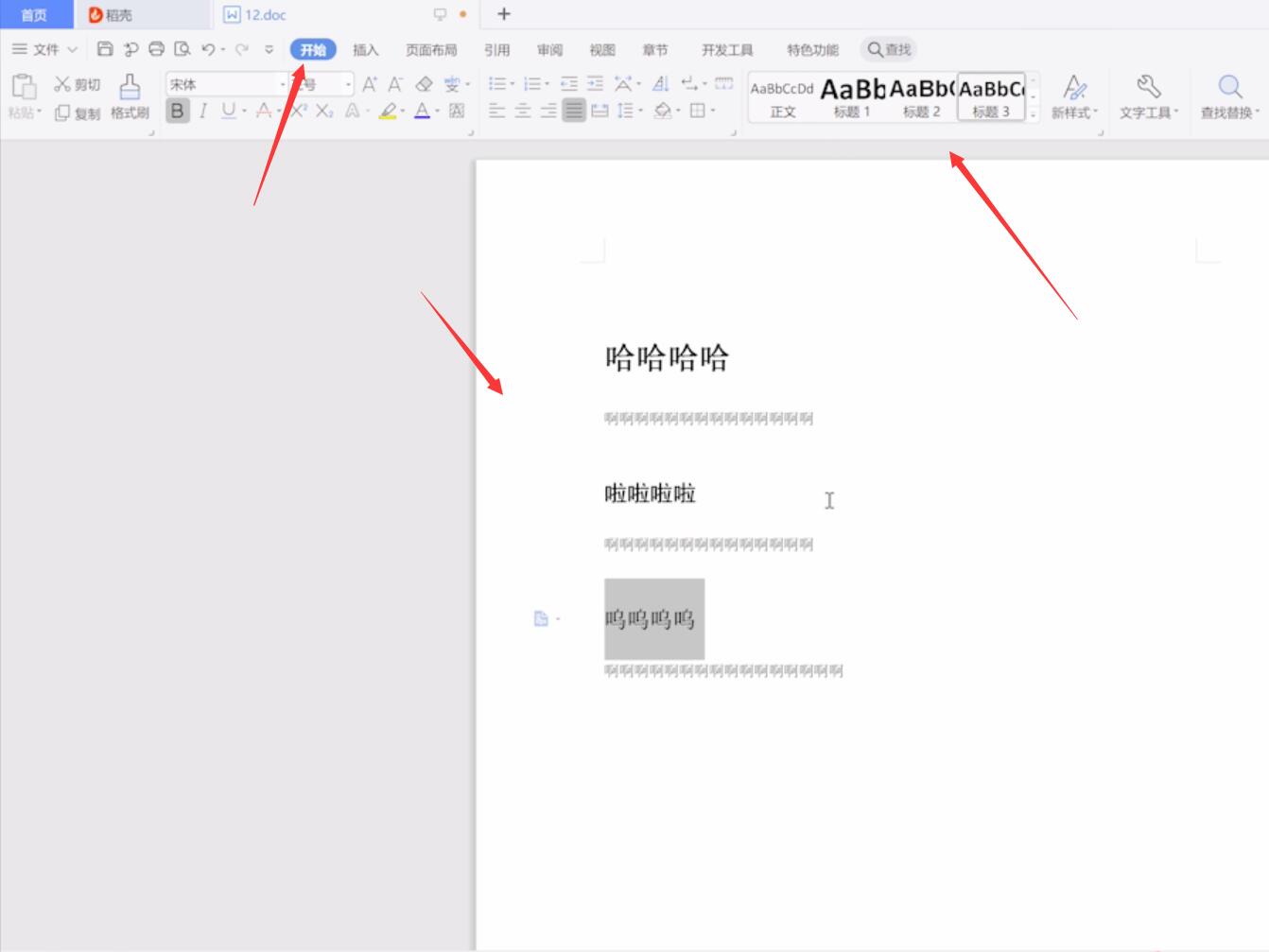Click the Print icon
1269x952 pixels.
[x=156, y=49]
